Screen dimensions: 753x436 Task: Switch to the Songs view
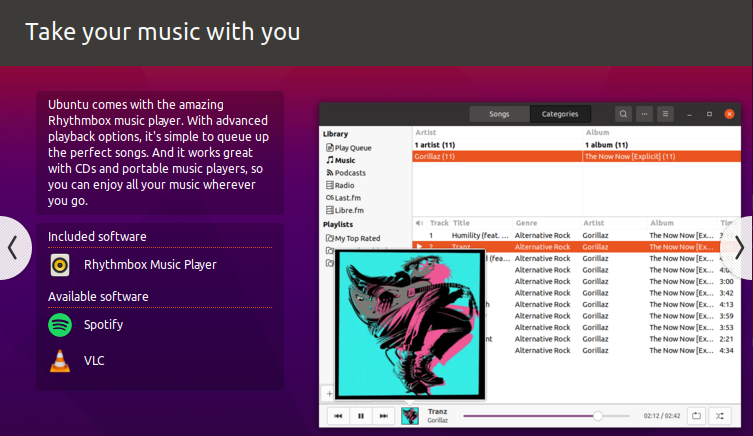(499, 114)
